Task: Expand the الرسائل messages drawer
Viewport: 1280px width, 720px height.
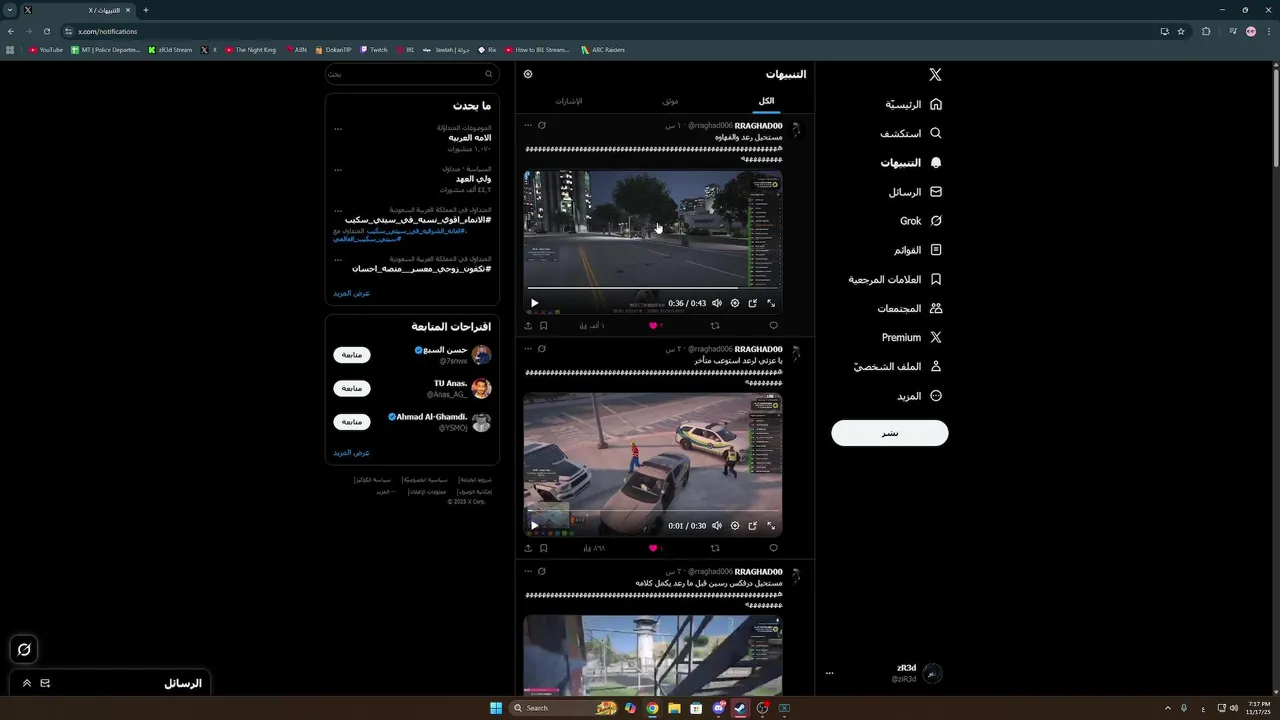Action: [26, 683]
